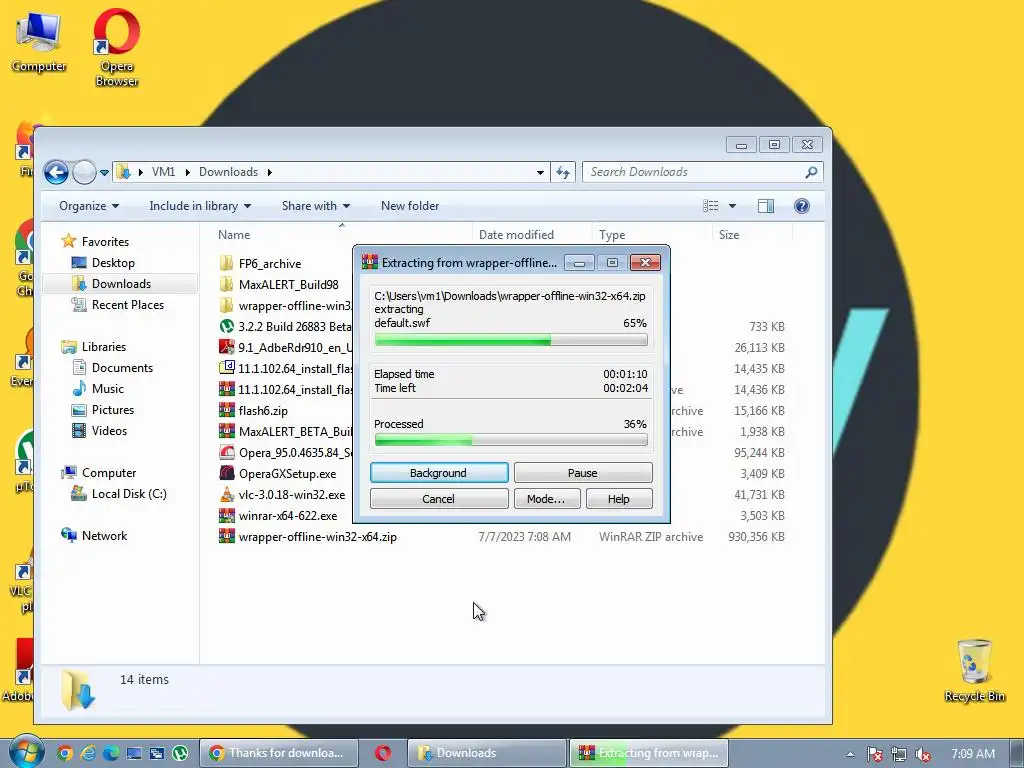Click Background button in extraction dialog
This screenshot has width=1024, height=768.
tap(439, 473)
